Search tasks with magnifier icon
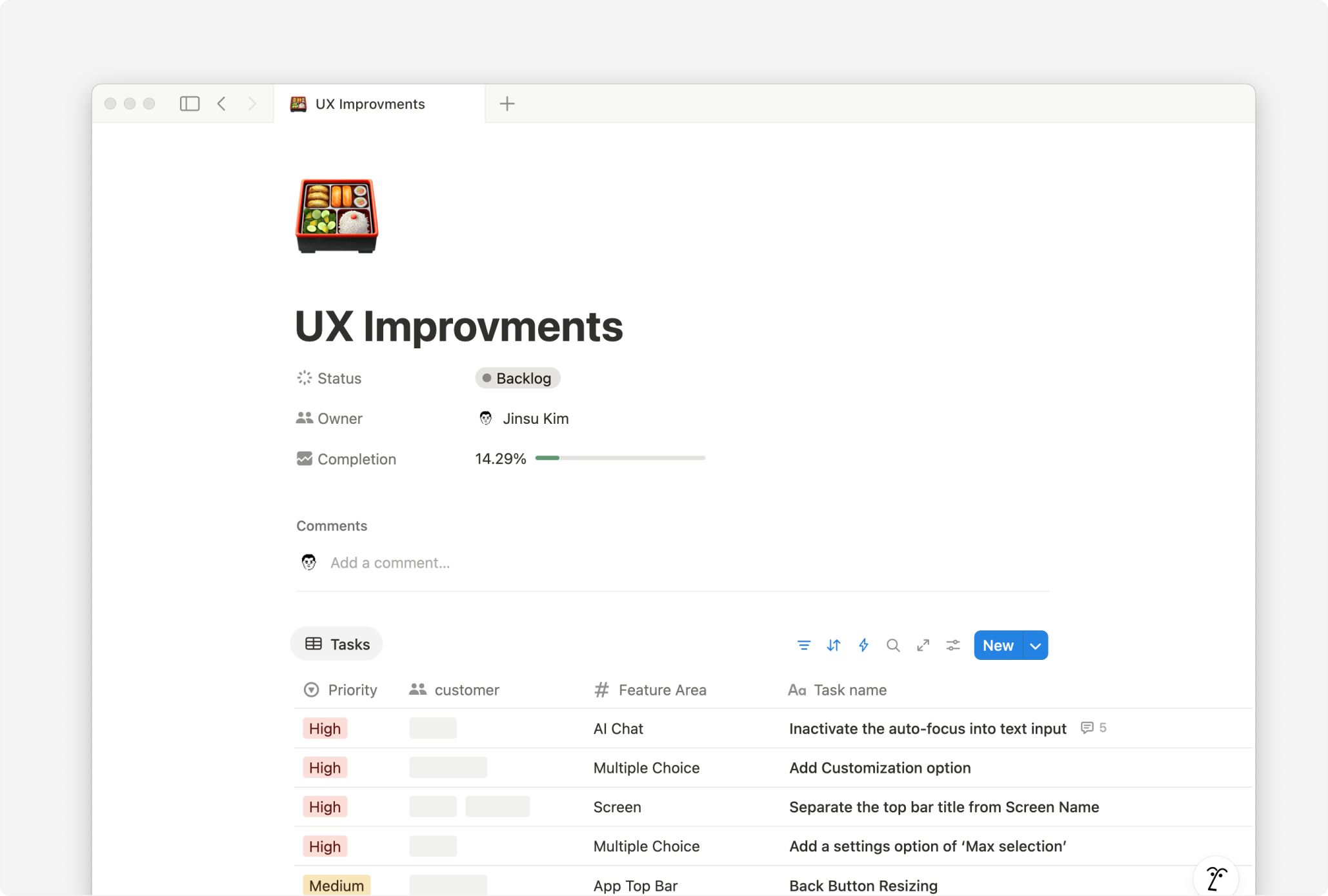1328x896 pixels. [x=893, y=645]
